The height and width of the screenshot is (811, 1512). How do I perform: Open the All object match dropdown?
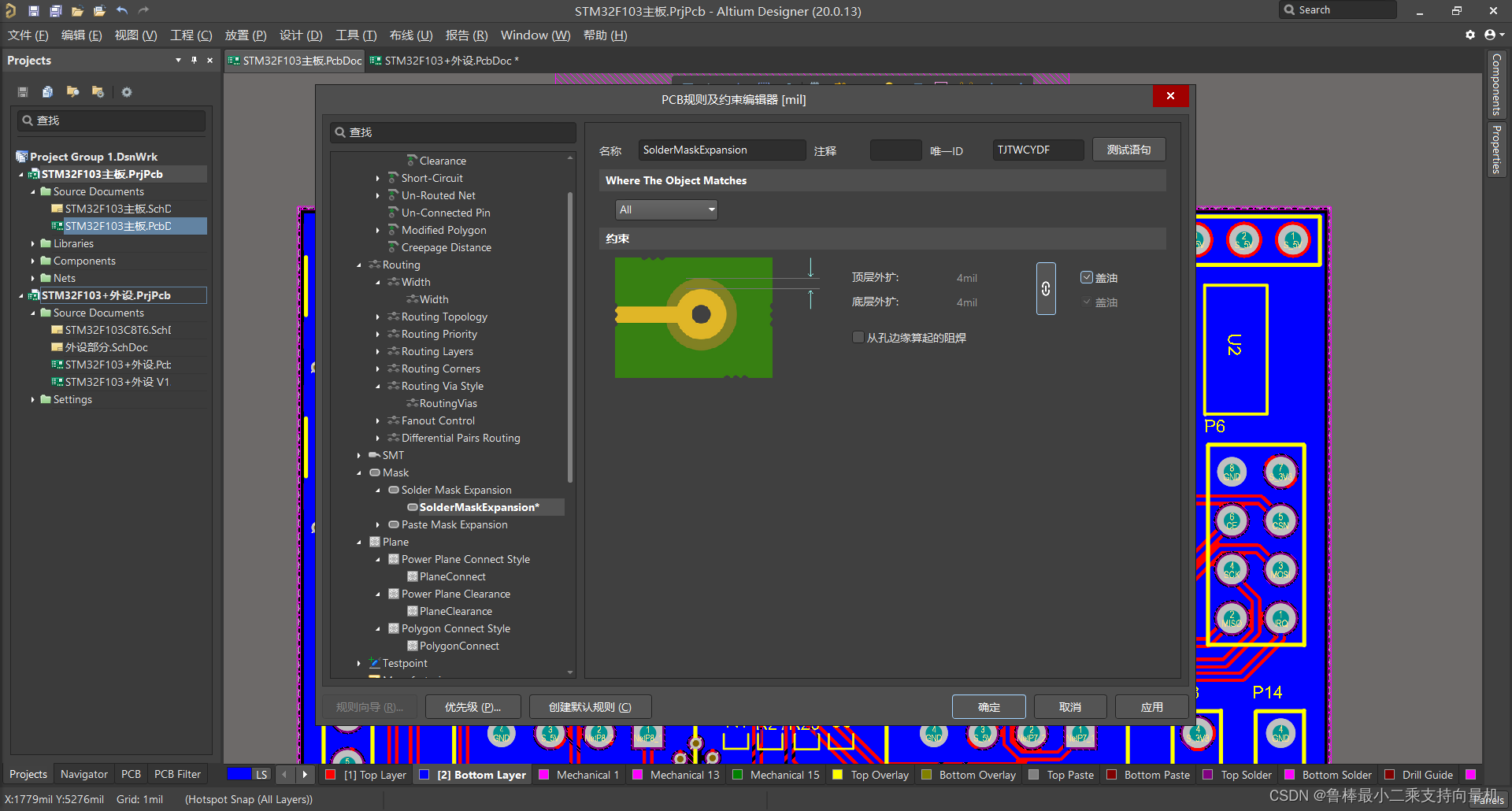click(666, 209)
